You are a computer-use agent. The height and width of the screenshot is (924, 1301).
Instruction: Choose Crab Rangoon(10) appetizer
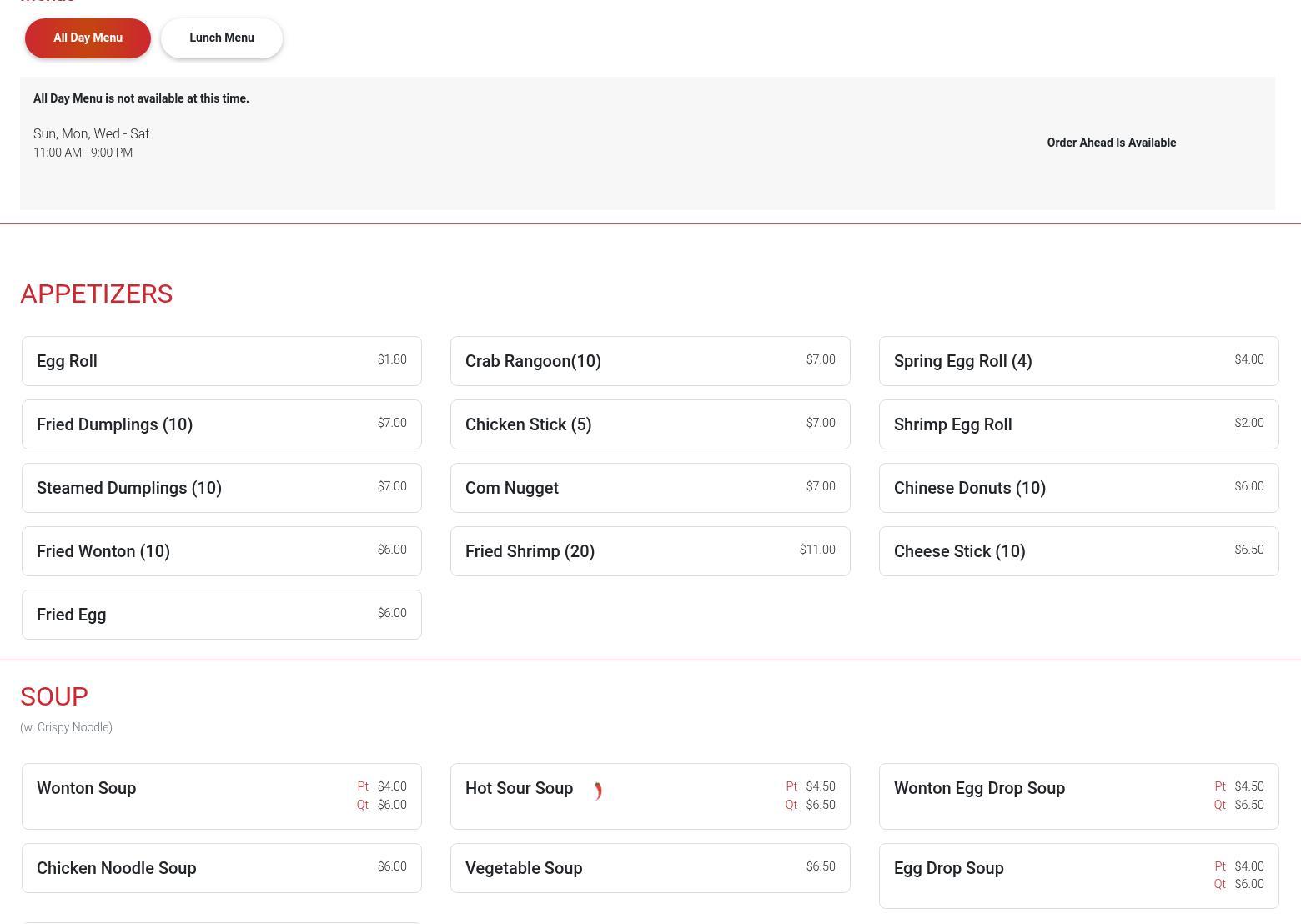650,361
